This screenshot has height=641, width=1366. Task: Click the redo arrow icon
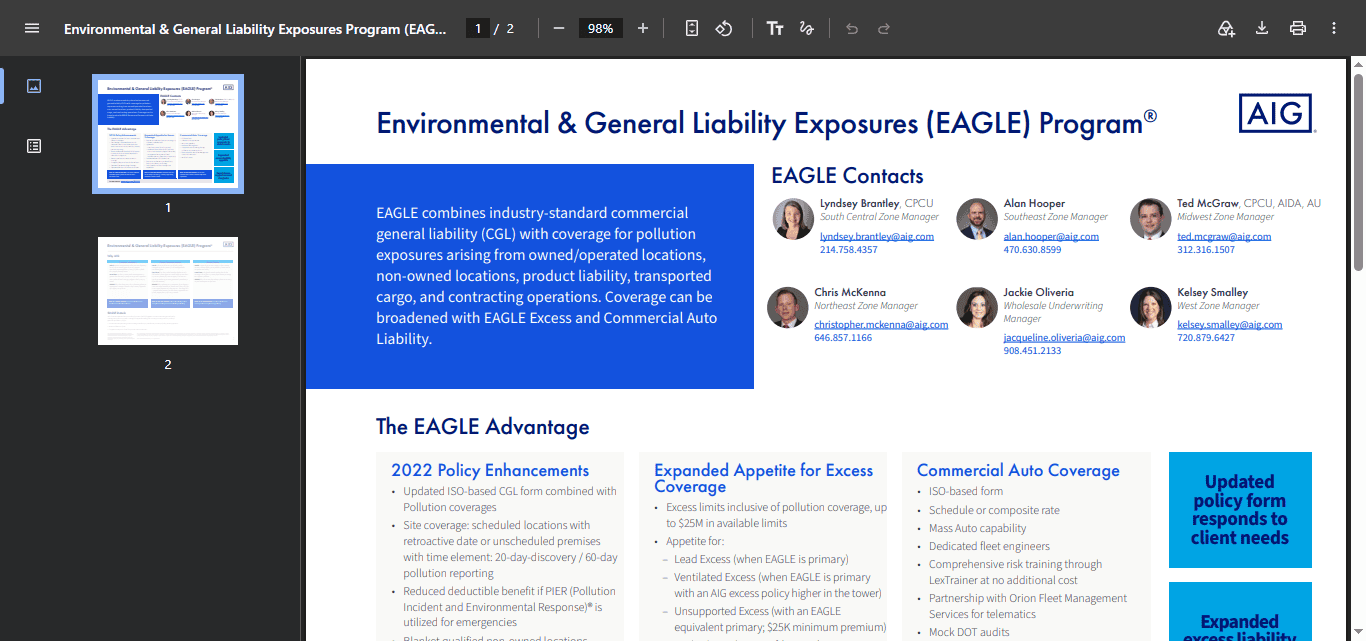point(884,28)
